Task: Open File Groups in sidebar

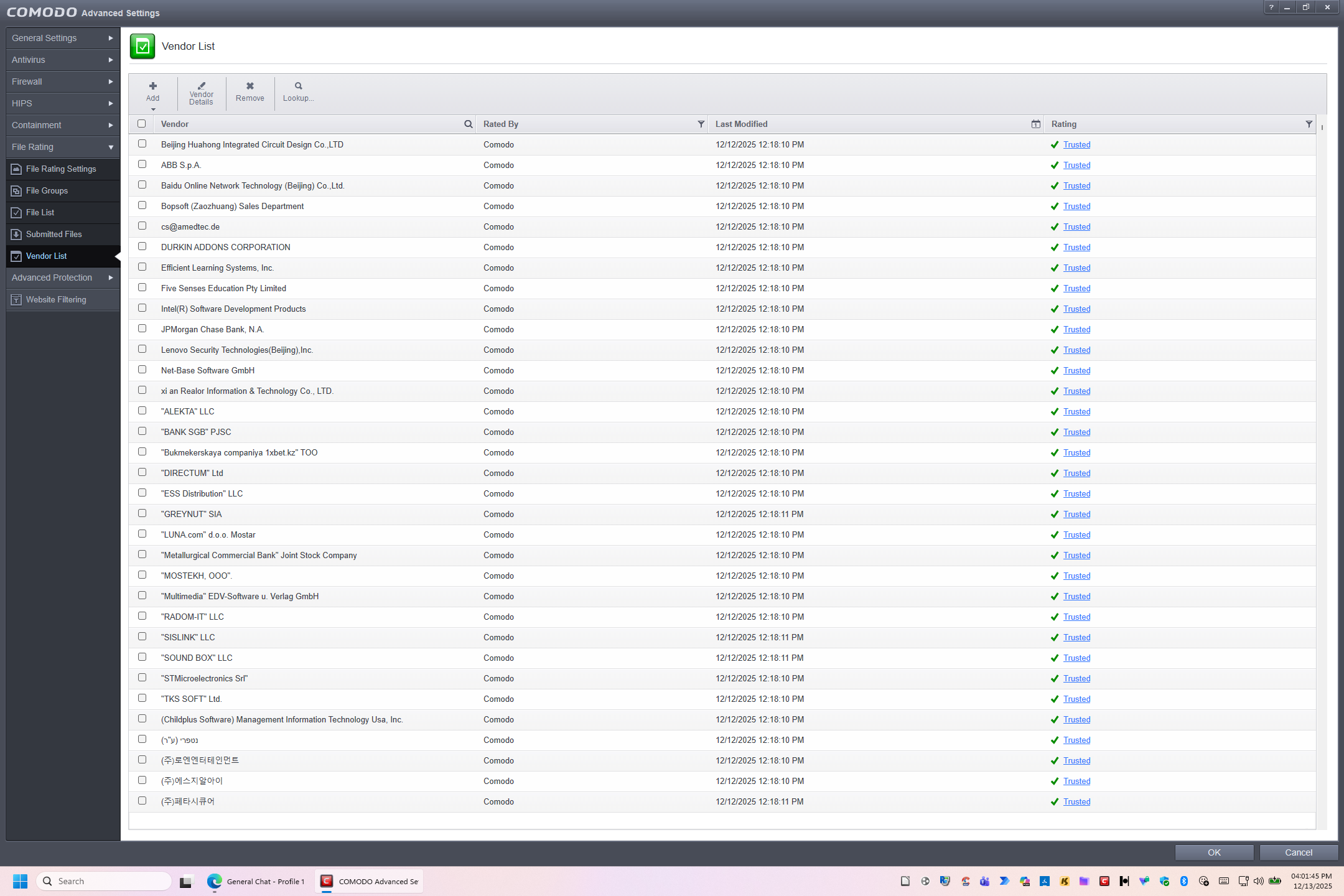Action: (x=47, y=191)
